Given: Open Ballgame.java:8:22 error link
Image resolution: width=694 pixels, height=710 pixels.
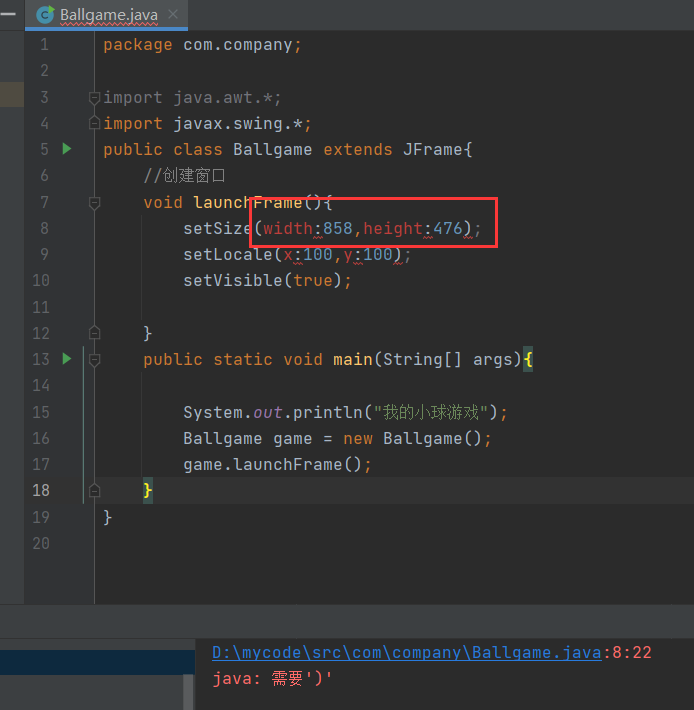Looking at the screenshot, I should point(407,652).
